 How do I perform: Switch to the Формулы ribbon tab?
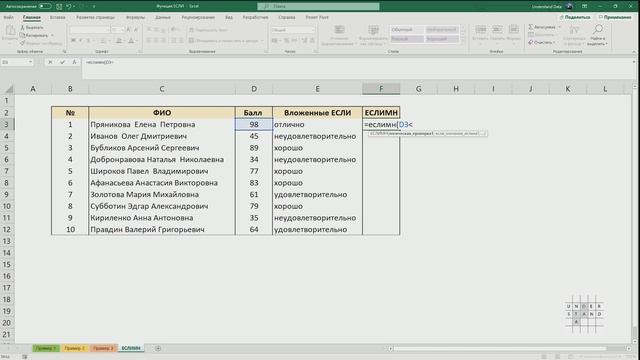click(x=136, y=17)
